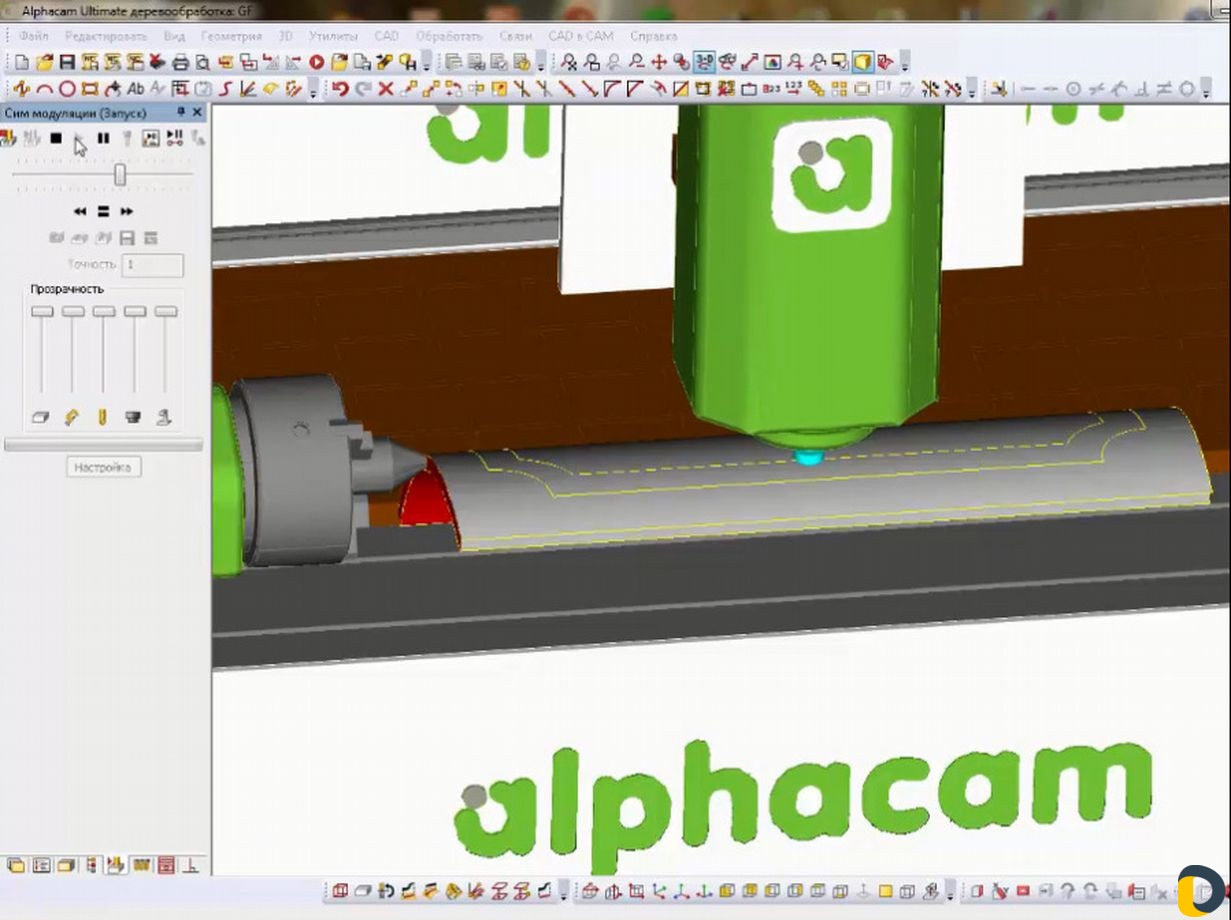Click the fast-forward double-arrow button
Screen dimensions: 1231x920
127,211
